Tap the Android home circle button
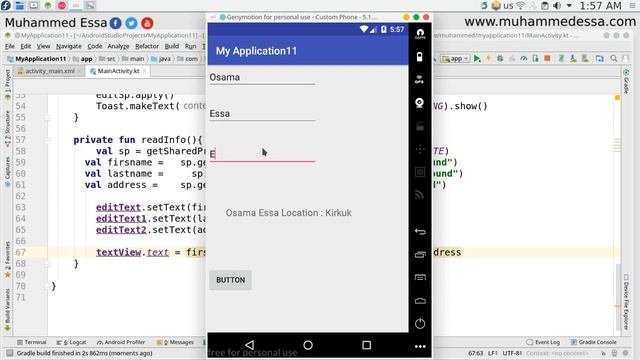 (x=308, y=345)
